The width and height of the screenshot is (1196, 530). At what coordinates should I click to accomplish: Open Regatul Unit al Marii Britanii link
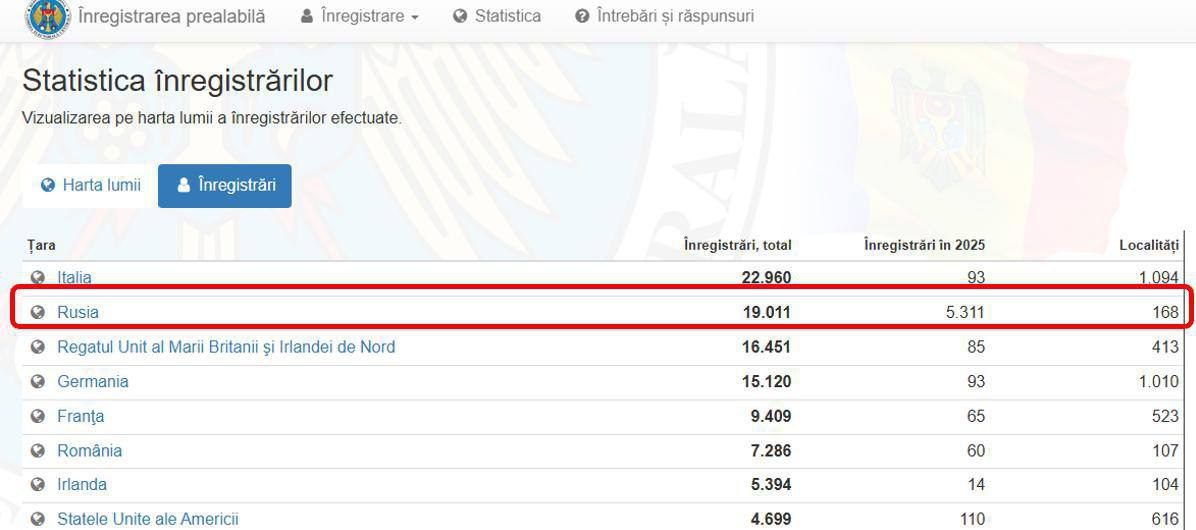[226, 347]
